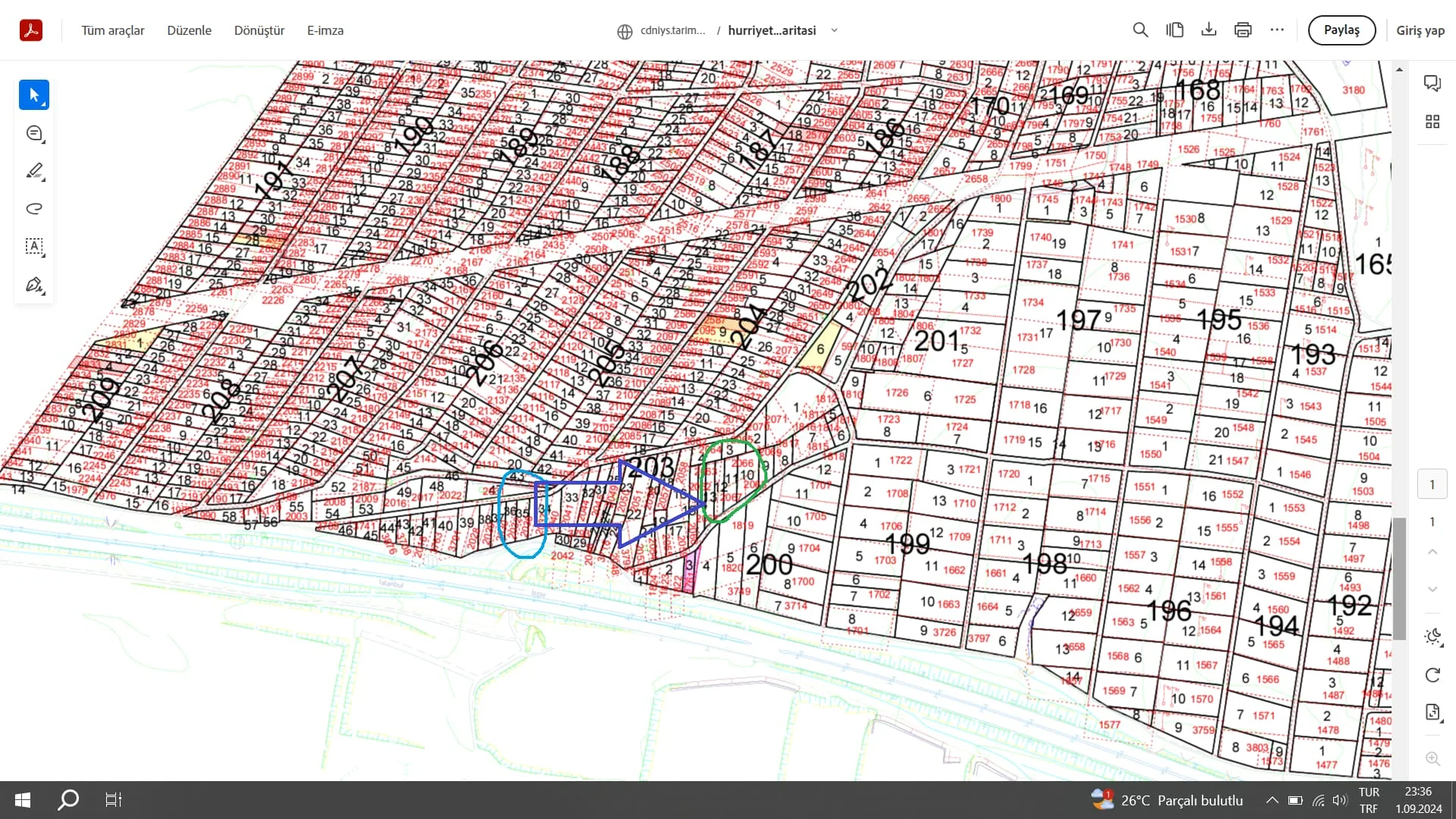
Task: Select the add comment tool
Action: click(x=33, y=133)
